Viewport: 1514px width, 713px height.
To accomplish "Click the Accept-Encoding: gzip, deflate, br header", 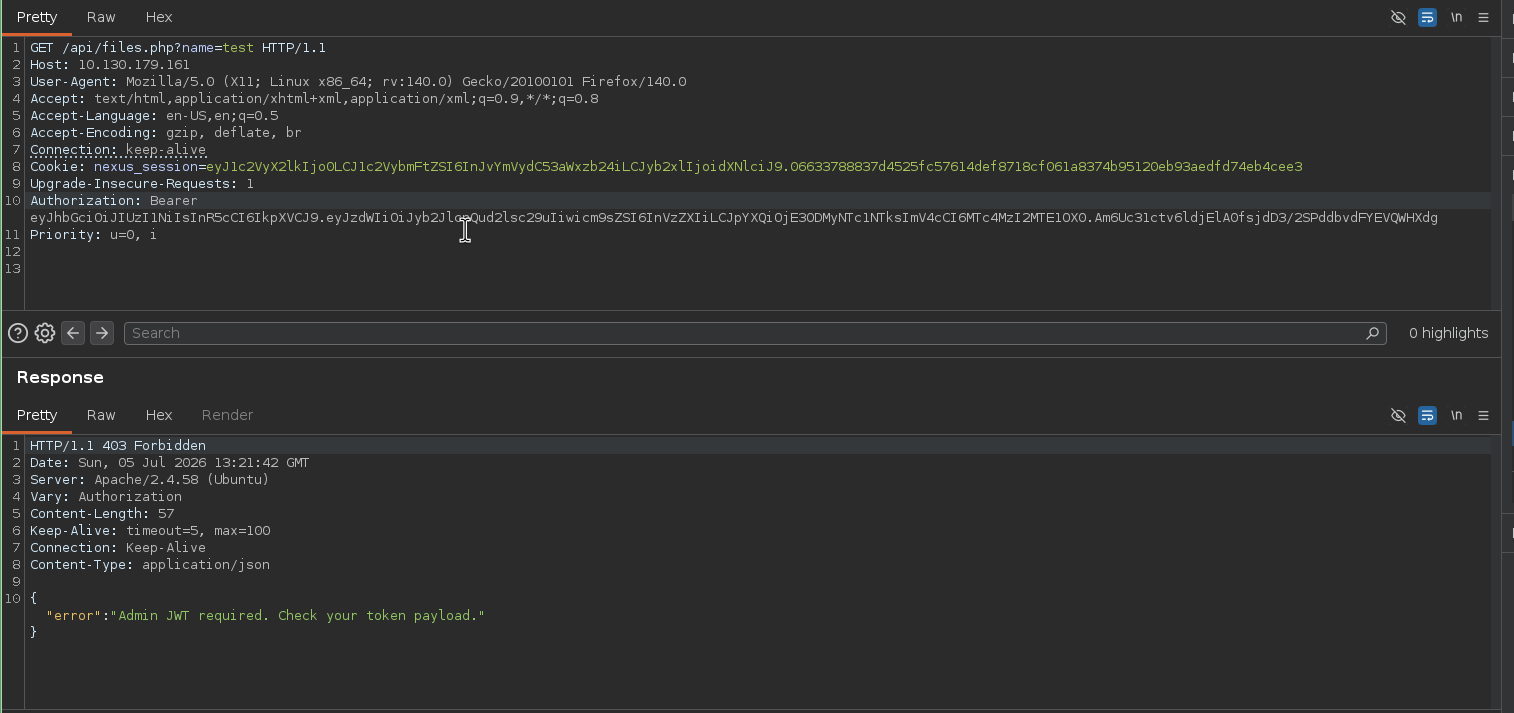I will coord(165,133).
